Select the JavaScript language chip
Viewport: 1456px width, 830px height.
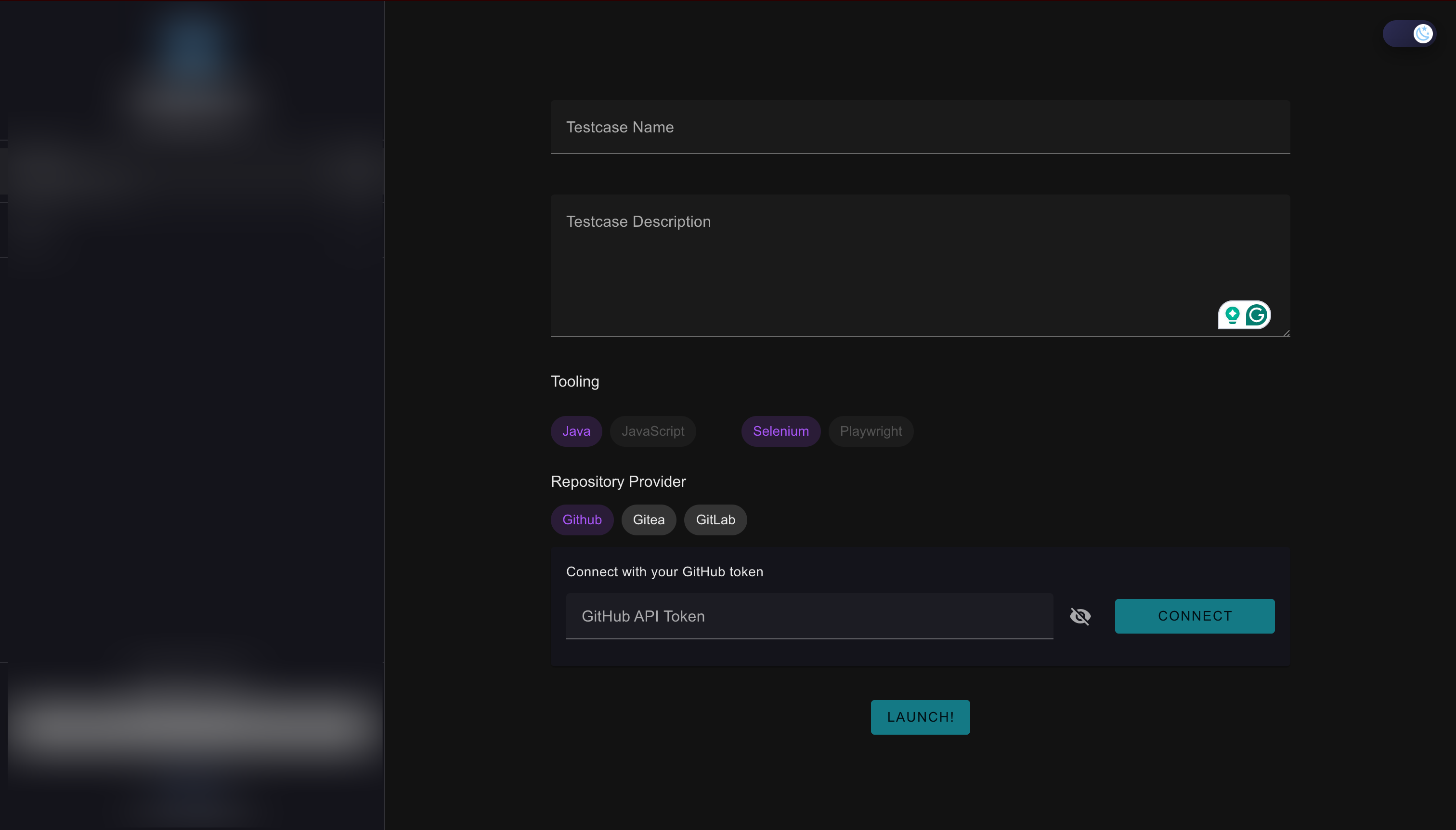pyautogui.click(x=652, y=431)
